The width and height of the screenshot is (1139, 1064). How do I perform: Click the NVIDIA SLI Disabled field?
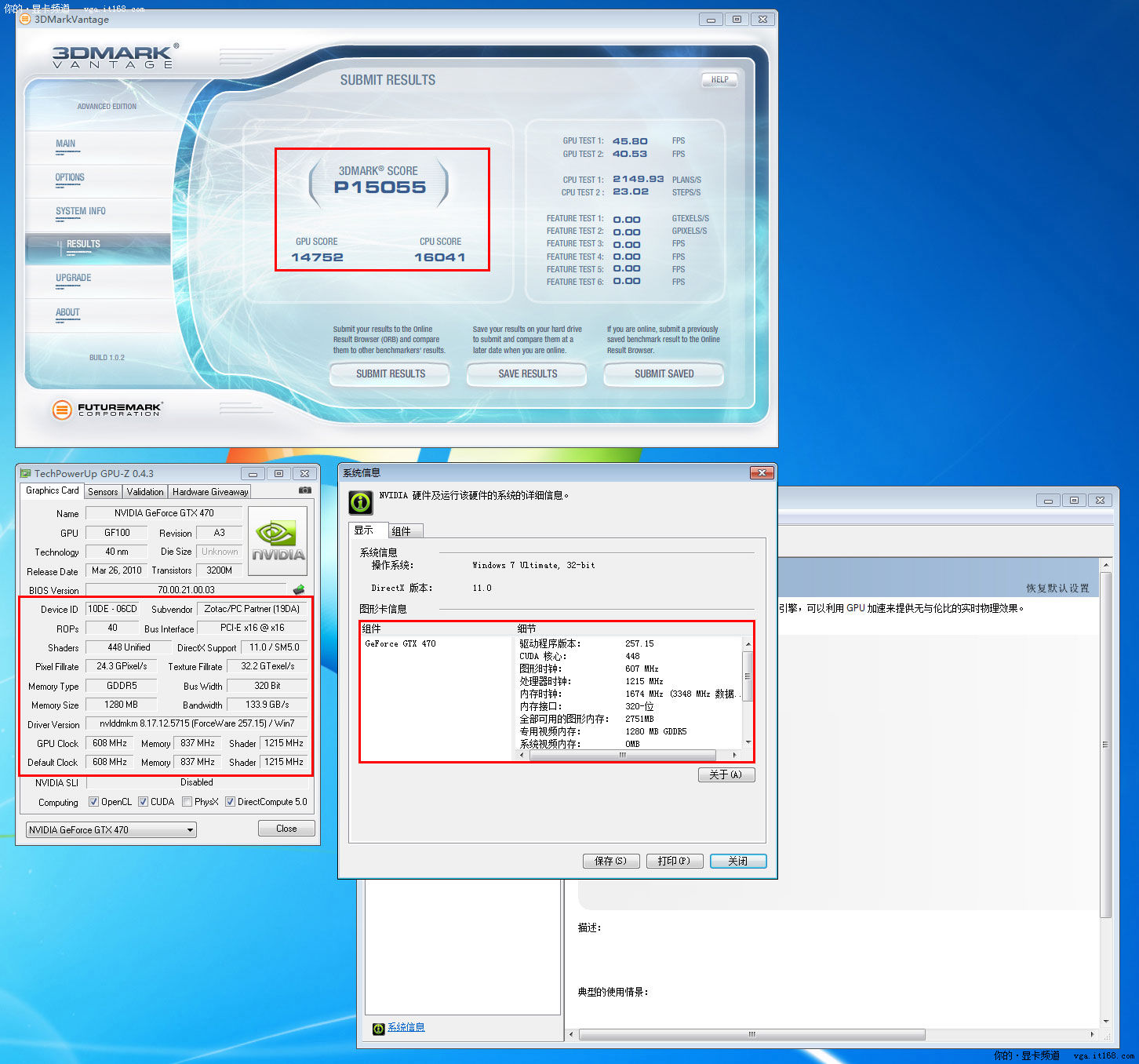(x=197, y=782)
